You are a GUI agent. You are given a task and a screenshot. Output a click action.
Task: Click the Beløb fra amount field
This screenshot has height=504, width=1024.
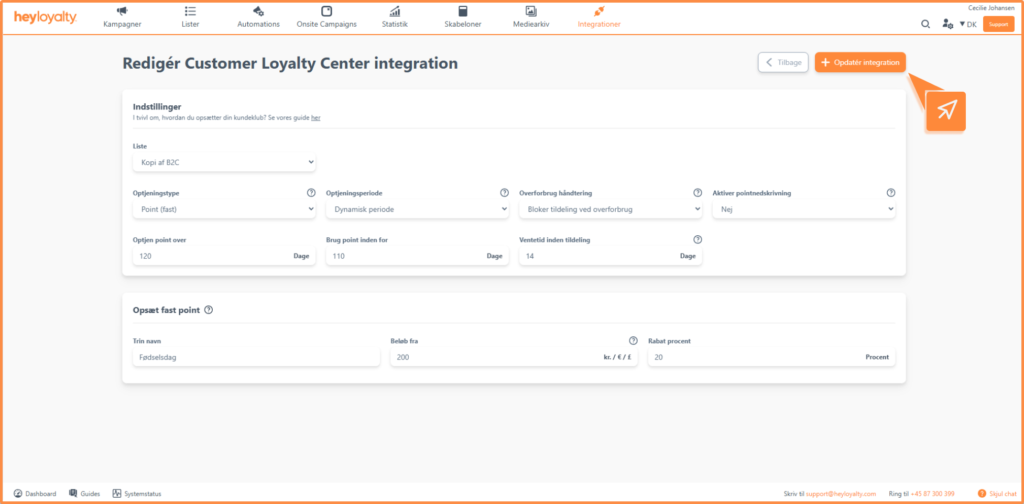(514, 357)
